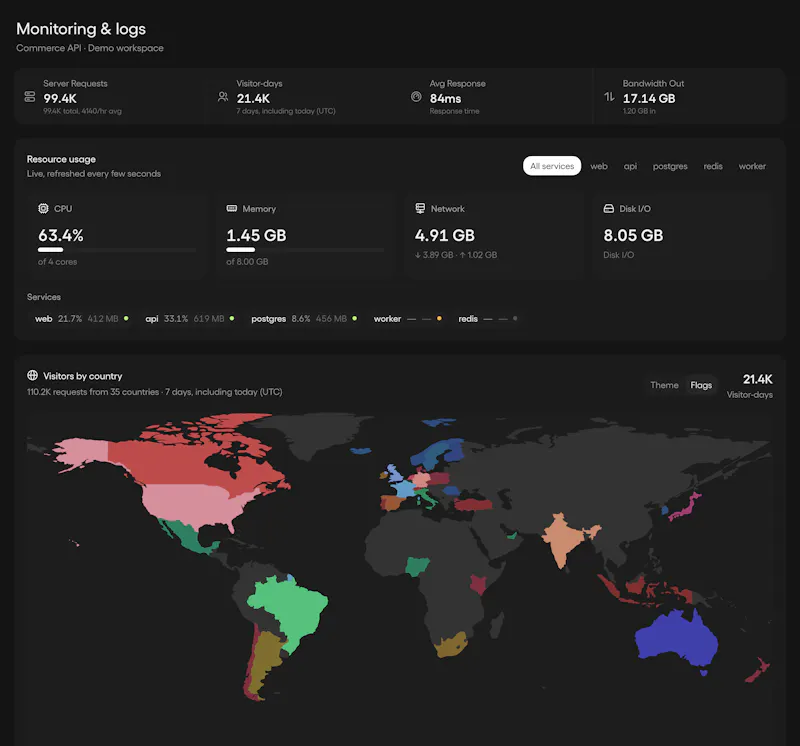Click the web service green status dot
The width and height of the screenshot is (800, 746).
(126, 318)
